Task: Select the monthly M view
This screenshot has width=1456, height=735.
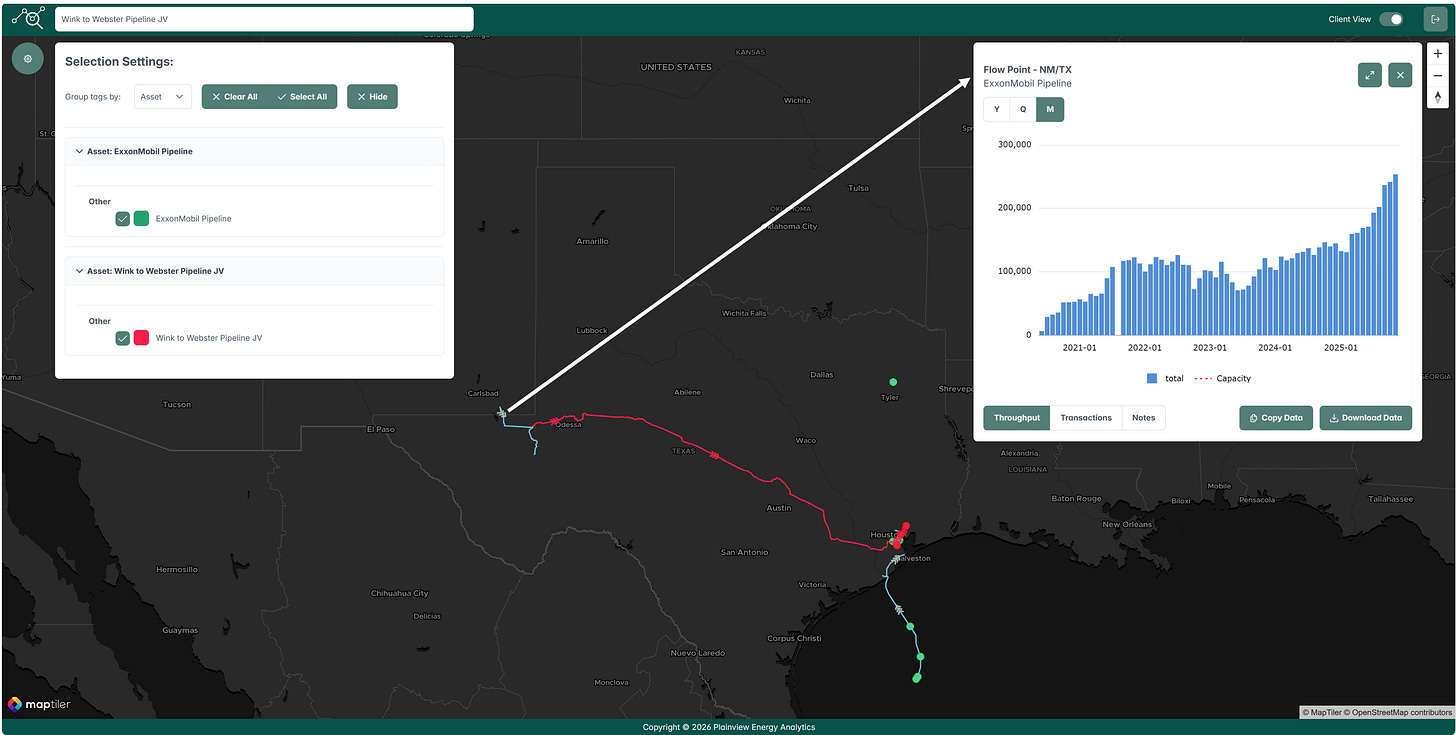Action: (1050, 109)
